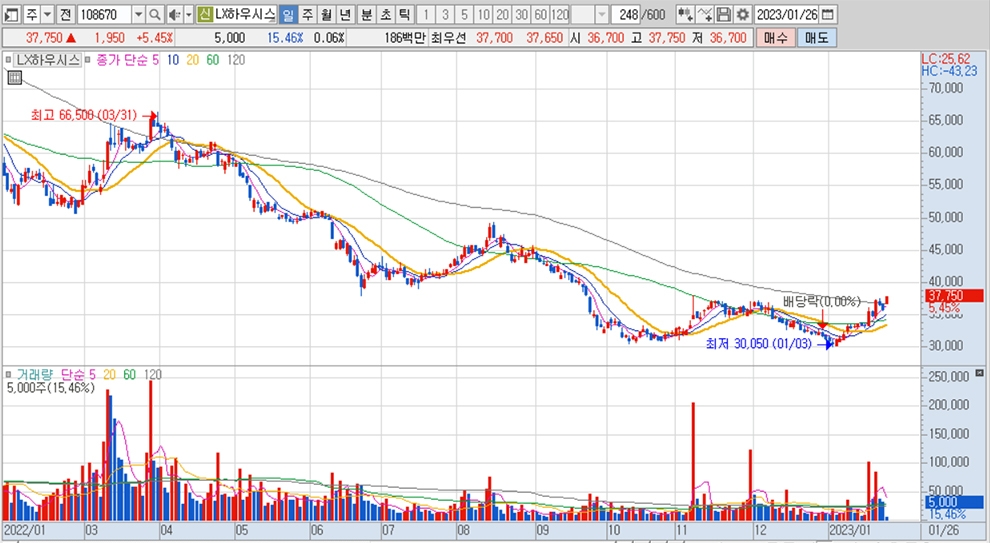Click the panel layout icon at toolbar start
This screenshot has height=543, width=990.
(x=11, y=14)
